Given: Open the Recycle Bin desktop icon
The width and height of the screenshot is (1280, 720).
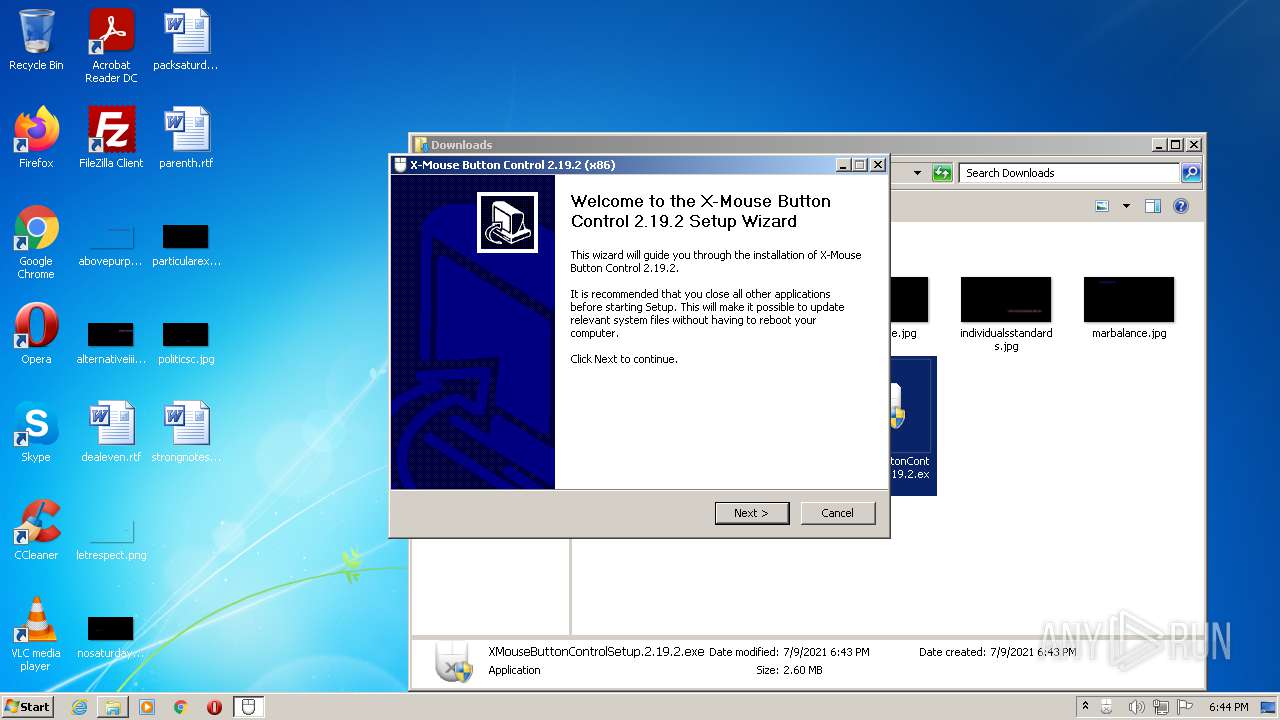Looking at the screenshot, I should pos(36,40).
